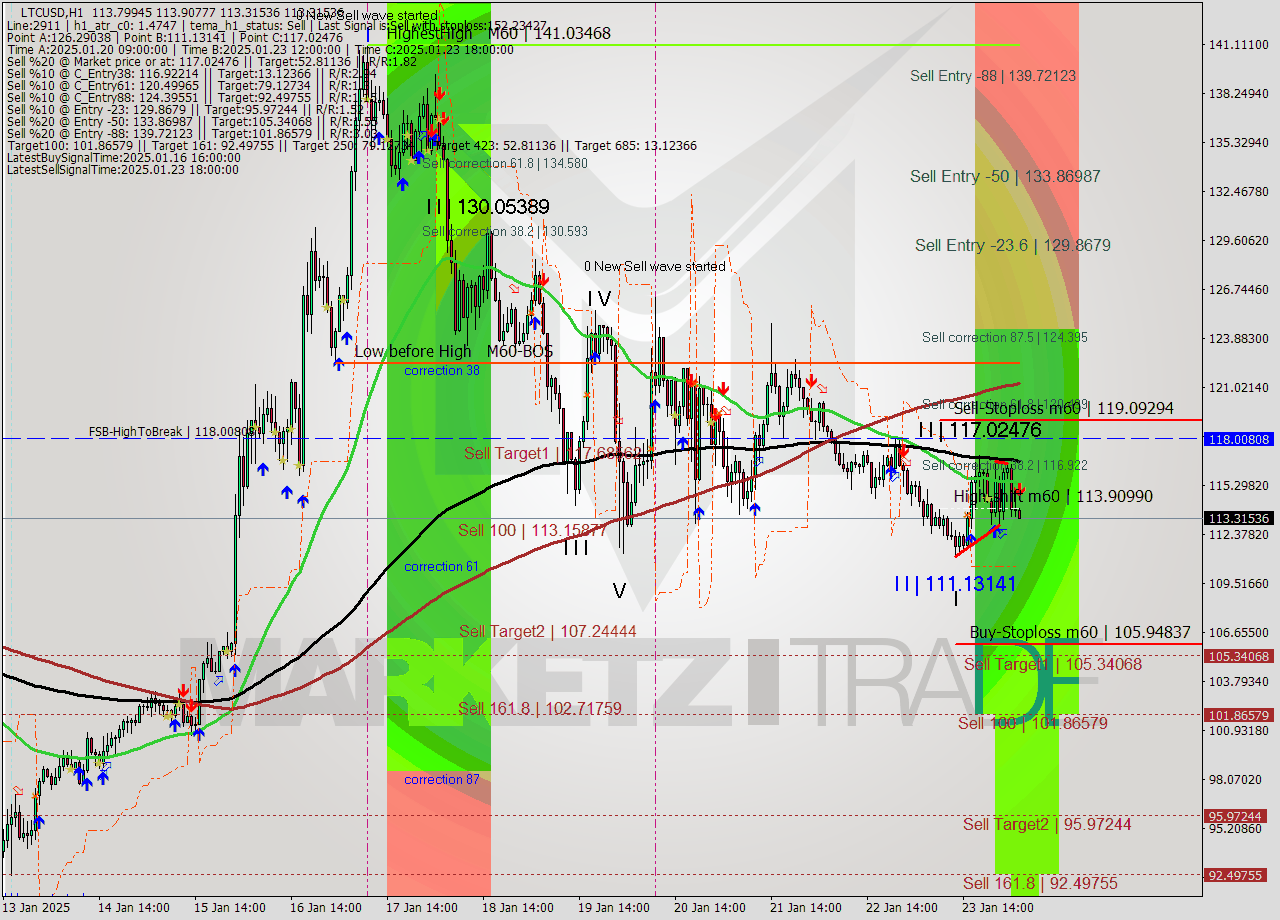Select the 'Sell 161.8 | 92.49755' label

[1040, 883]
